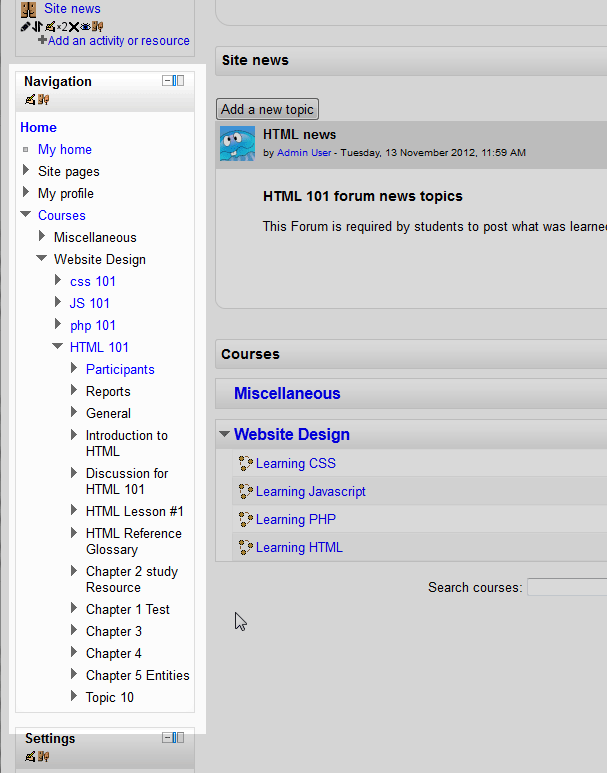Open css 101 course link
607x773 pixels.
tap(93, 281)
